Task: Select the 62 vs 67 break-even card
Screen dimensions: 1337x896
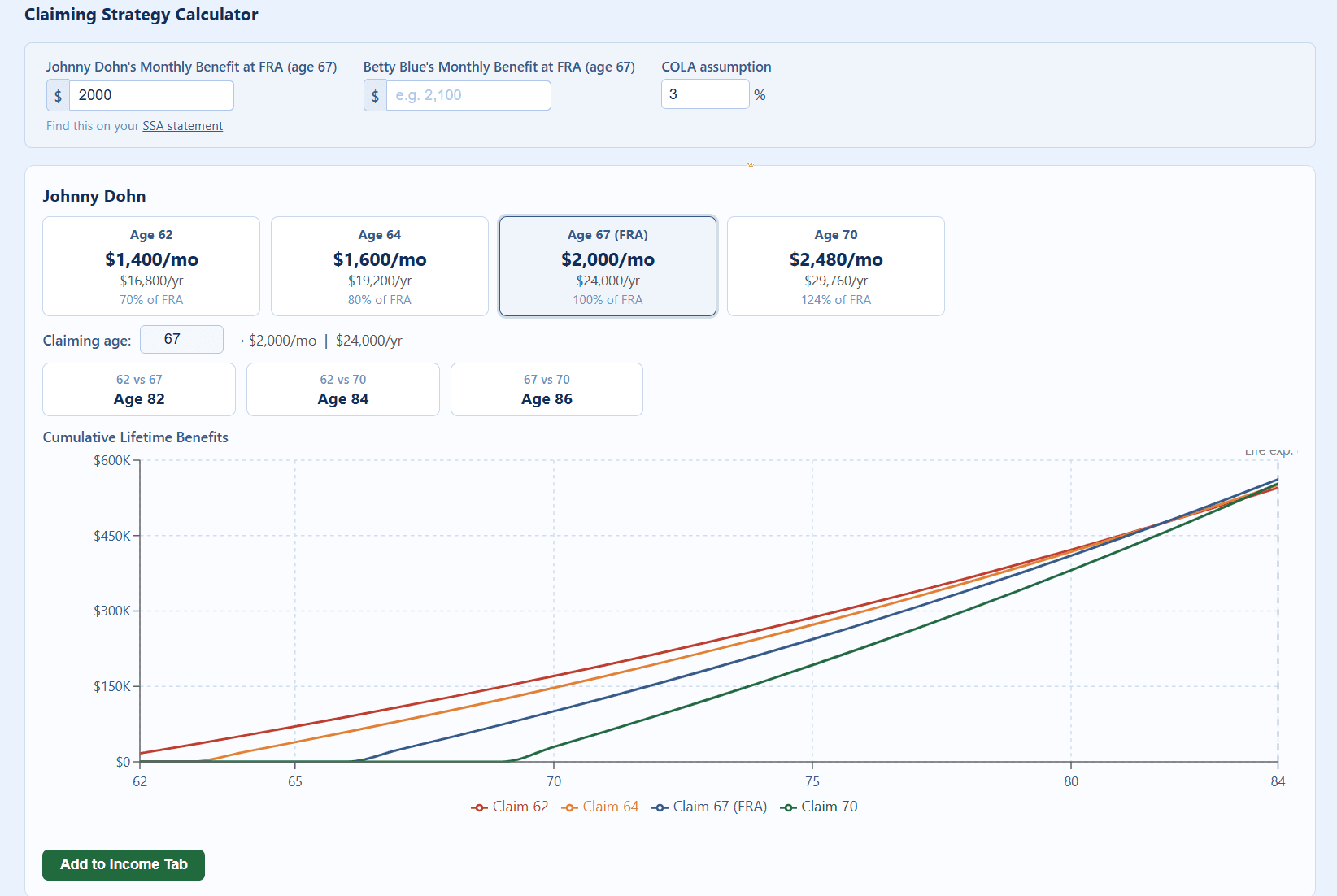Action: tap(138, 389)
